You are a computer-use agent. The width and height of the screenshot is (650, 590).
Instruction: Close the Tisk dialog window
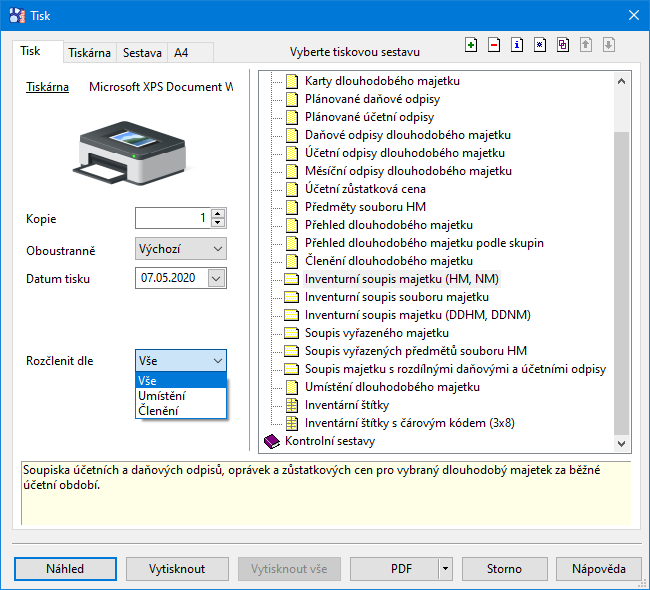tap(633, 15)
